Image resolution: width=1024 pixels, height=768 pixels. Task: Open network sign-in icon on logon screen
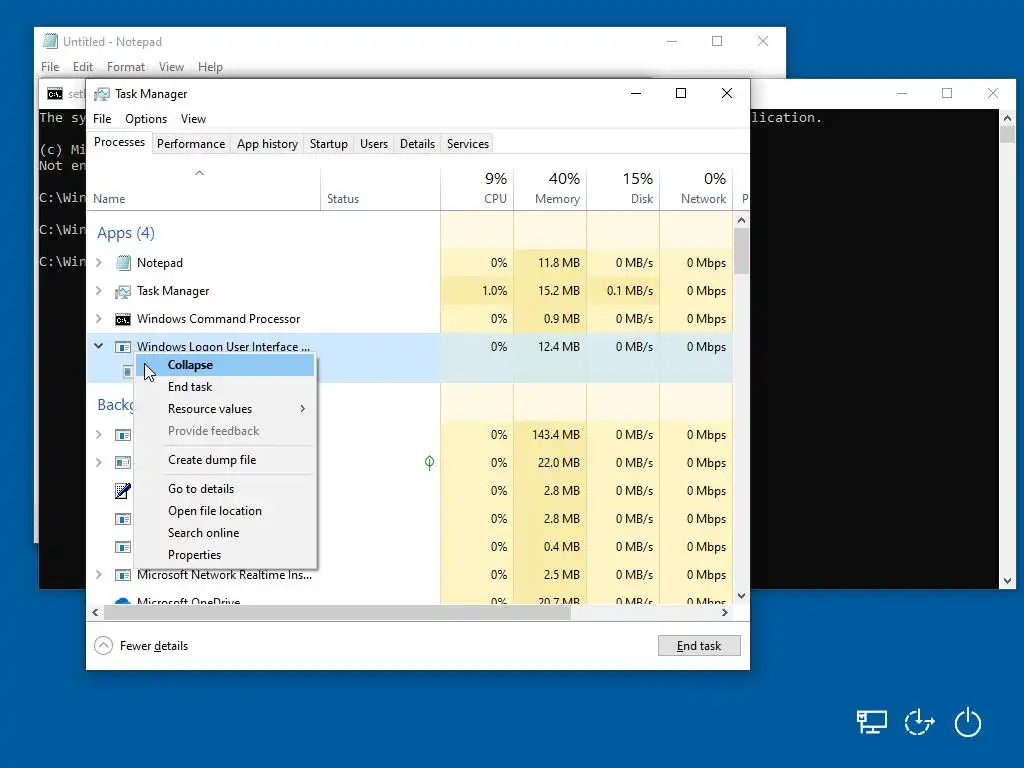point(871,722)
